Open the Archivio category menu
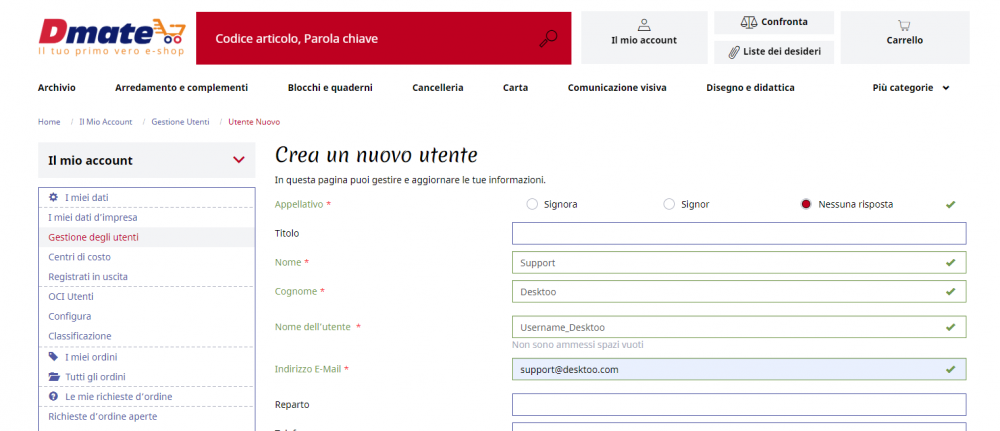 click(x=57, y=88)
